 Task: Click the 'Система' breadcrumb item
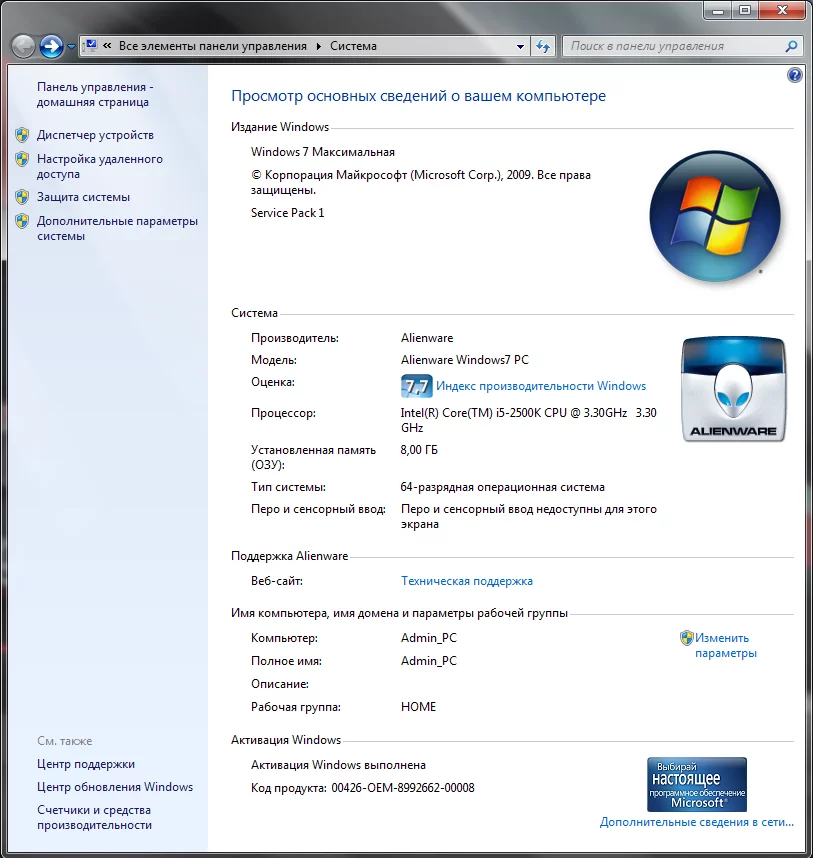(x=353, y=46)
